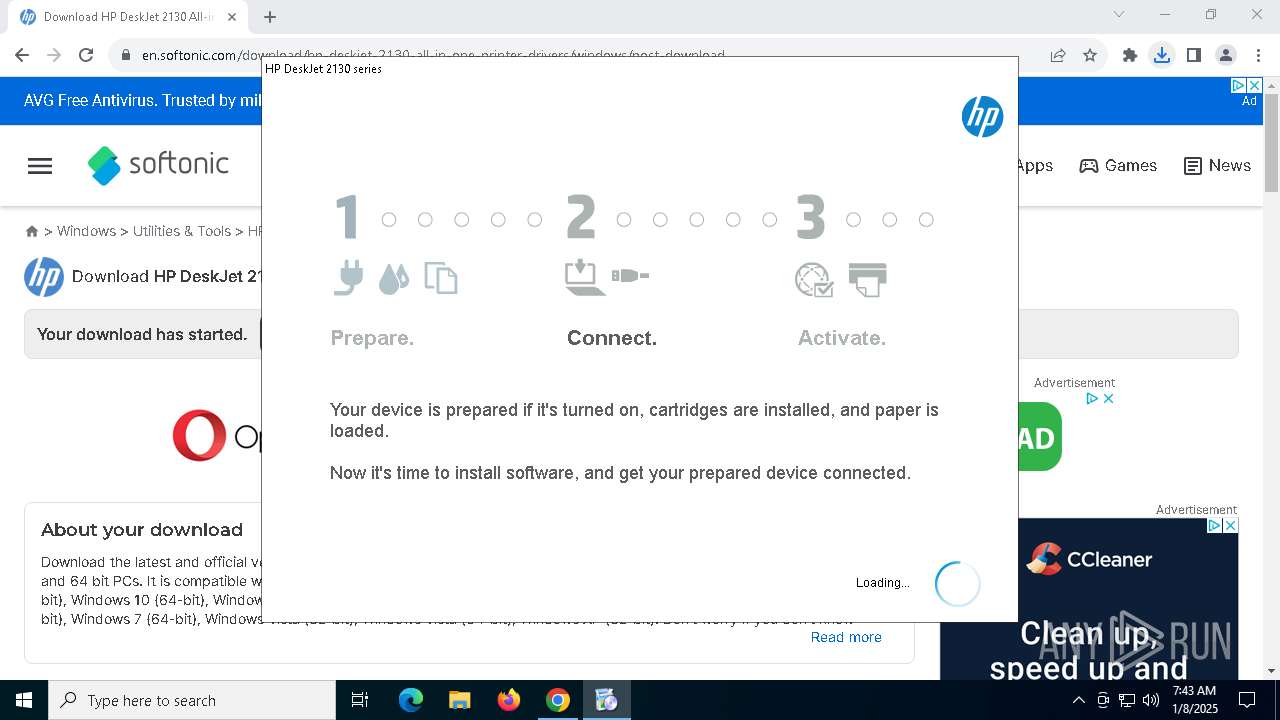This screenshot has height=720, width=1280.
Task: Click the HP logo in the installer window
Action: [982, 117]
